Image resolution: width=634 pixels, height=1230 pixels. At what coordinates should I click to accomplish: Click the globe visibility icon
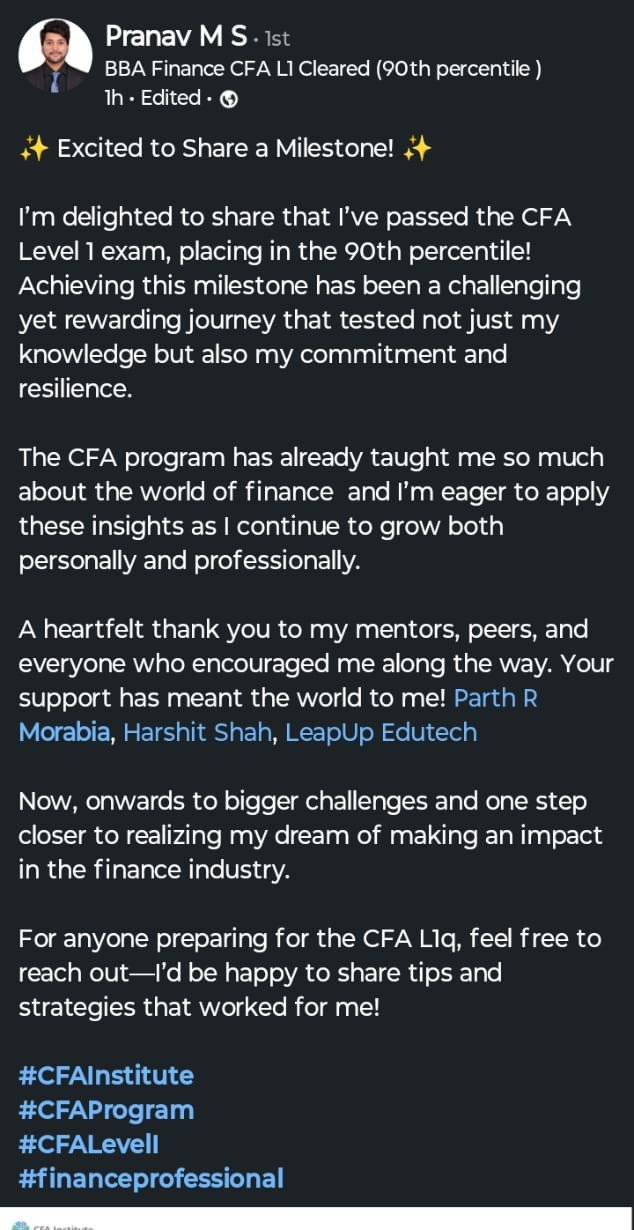(228, 99)
